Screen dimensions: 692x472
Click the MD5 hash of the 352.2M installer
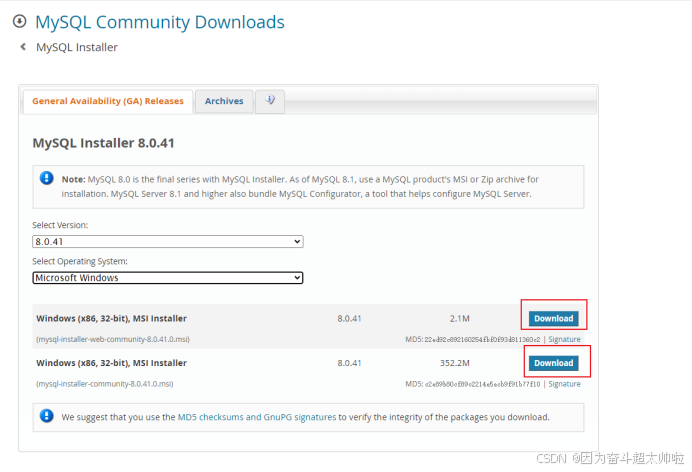482,384
